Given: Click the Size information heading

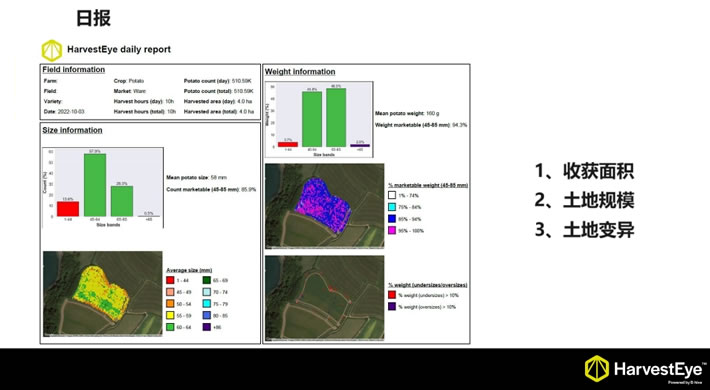Looking at the screenshot, I should tap(72, 130).
